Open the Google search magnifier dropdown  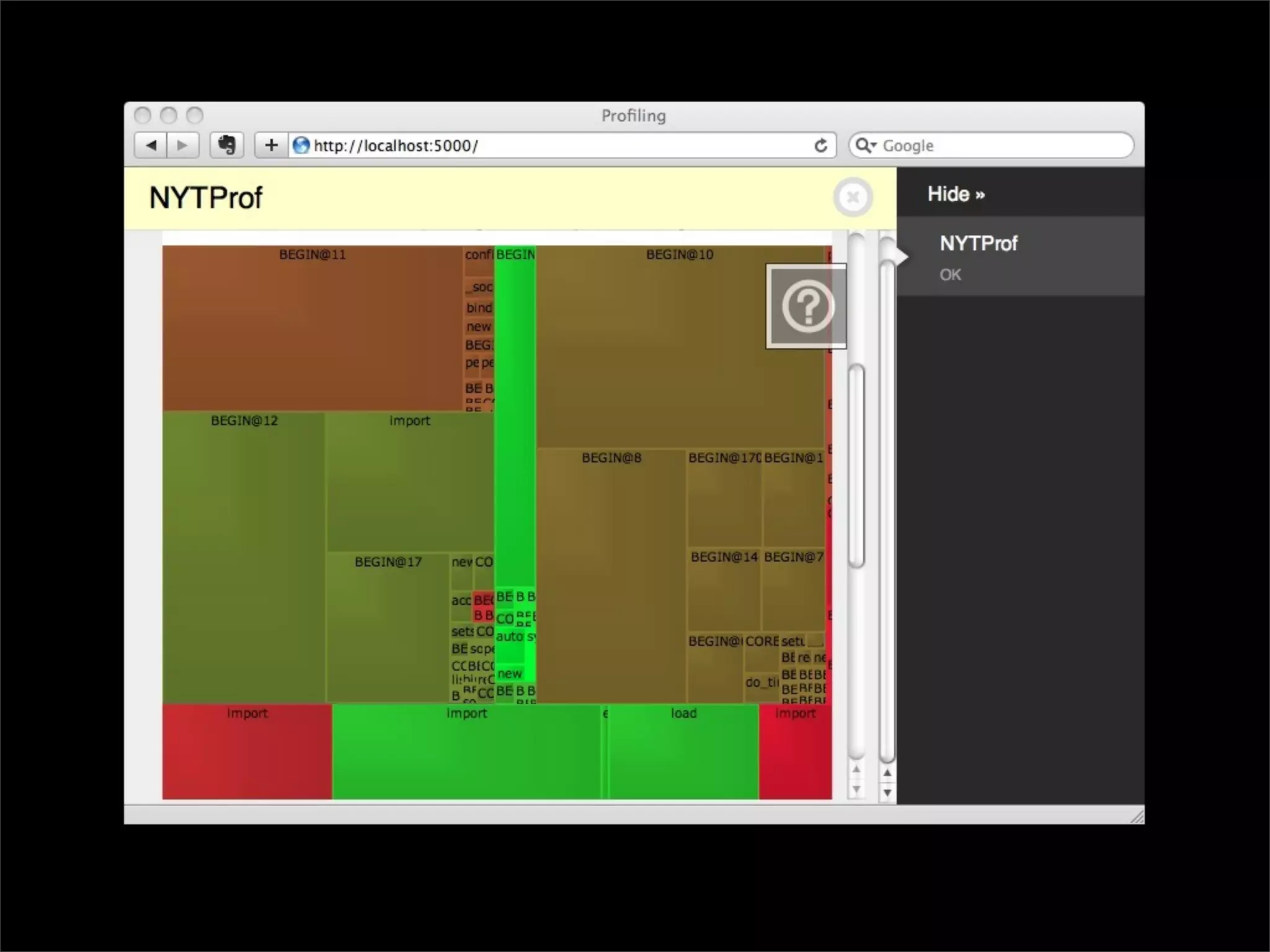864,146
